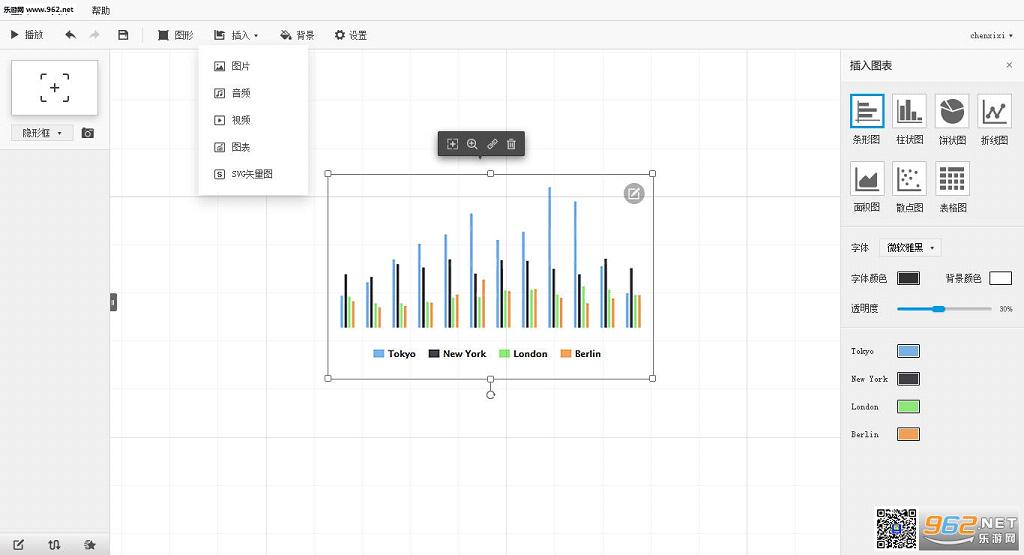
Task: Open Settings (设置) gear
Action: [351, 35]
